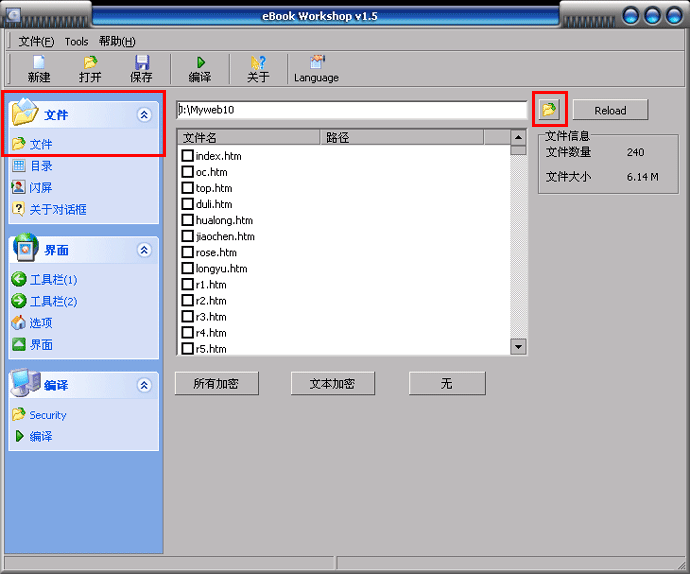The image size is (690, 574).
Task: Collapse the 界面 panel group
Action: [x=144, y=250]
